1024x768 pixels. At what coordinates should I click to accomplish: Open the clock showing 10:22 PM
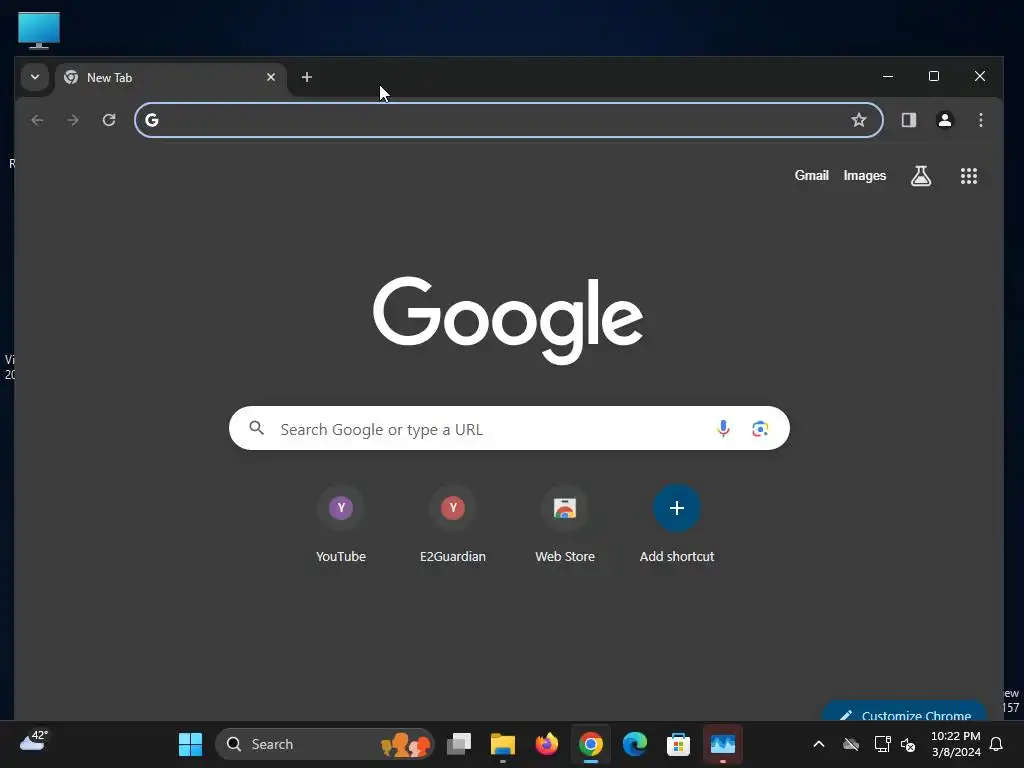(x=956, y=744)
